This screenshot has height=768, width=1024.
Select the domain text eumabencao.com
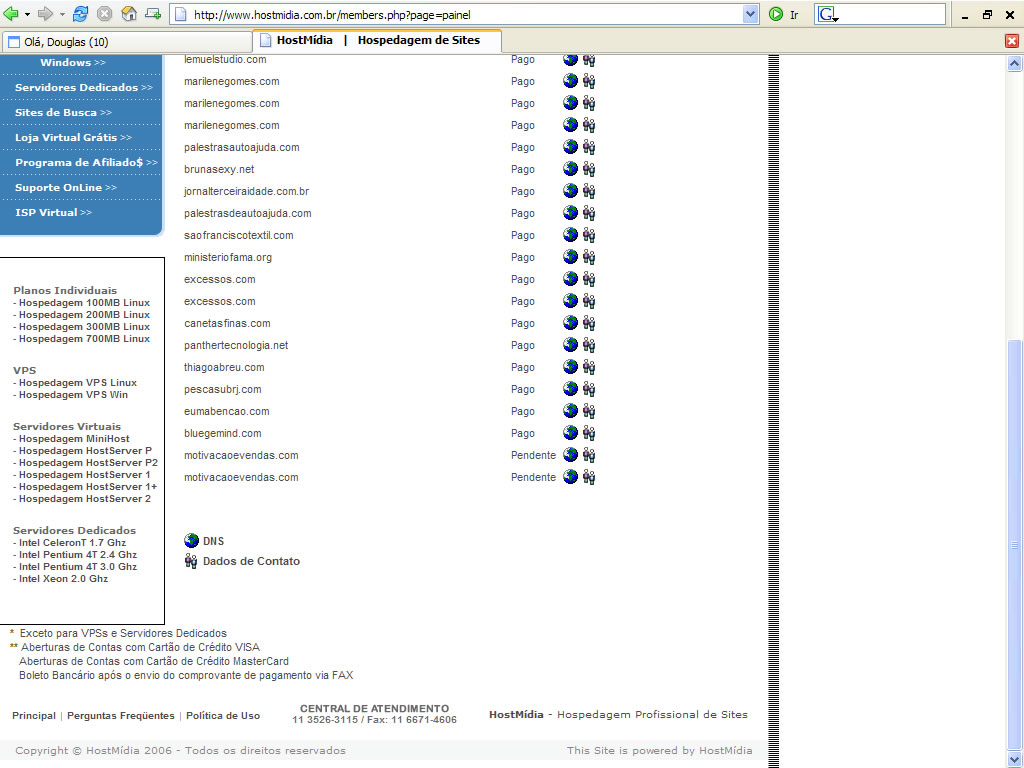(227, 411)
